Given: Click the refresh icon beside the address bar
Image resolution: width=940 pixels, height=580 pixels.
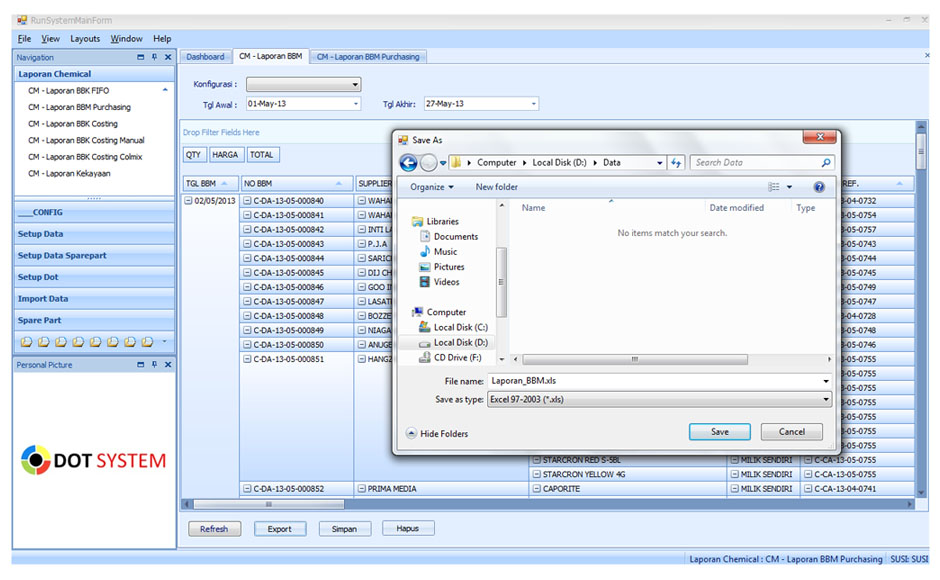Looking at the screenshot, I should [x=677, y=163].
